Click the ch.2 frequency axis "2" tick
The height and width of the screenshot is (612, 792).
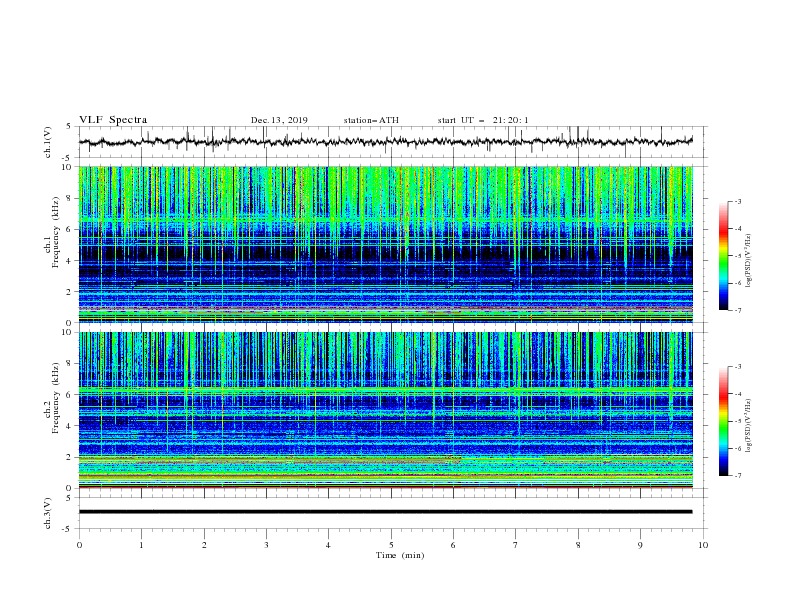tap(69, 457)
